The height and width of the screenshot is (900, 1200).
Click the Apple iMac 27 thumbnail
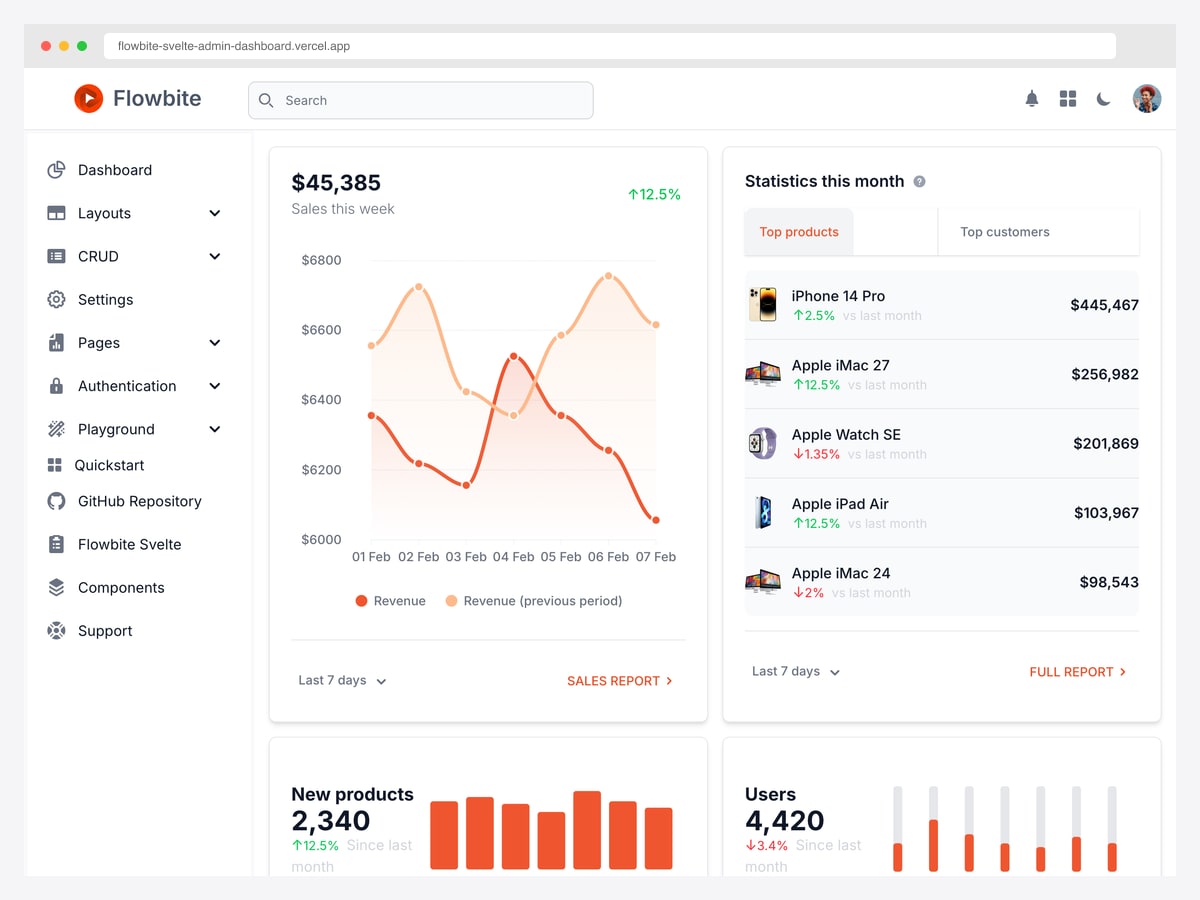pyautogui.click(x=762, y=374)
